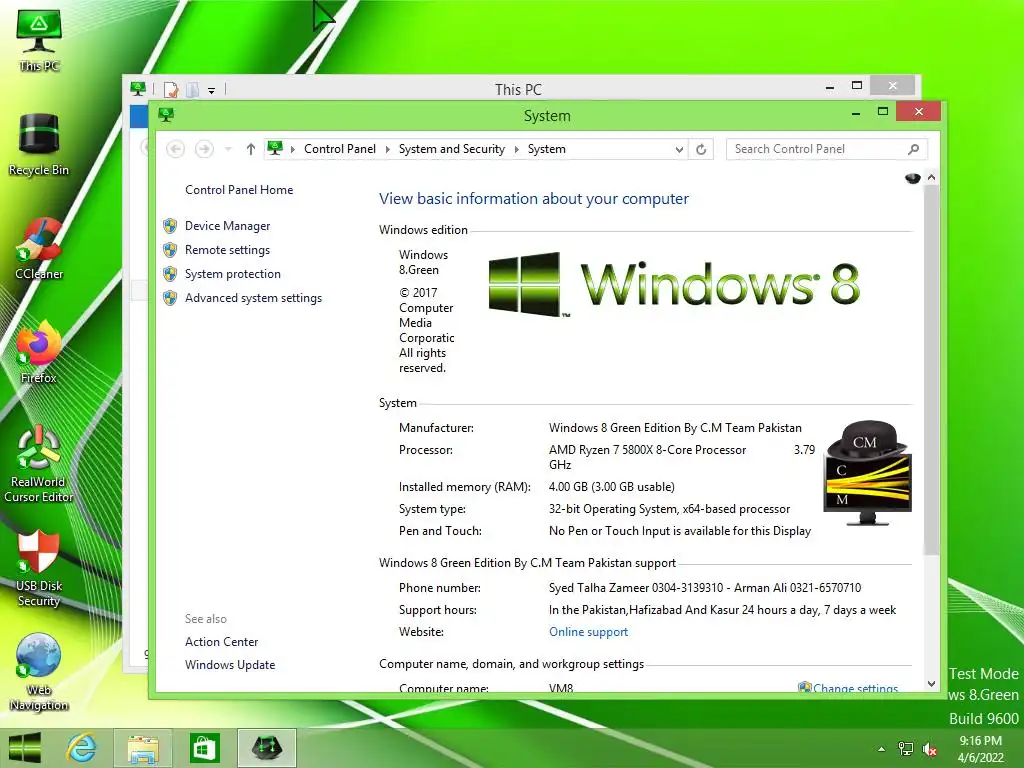
Task: Open the Store app on taskbar
Action: [x=204, y=748]
